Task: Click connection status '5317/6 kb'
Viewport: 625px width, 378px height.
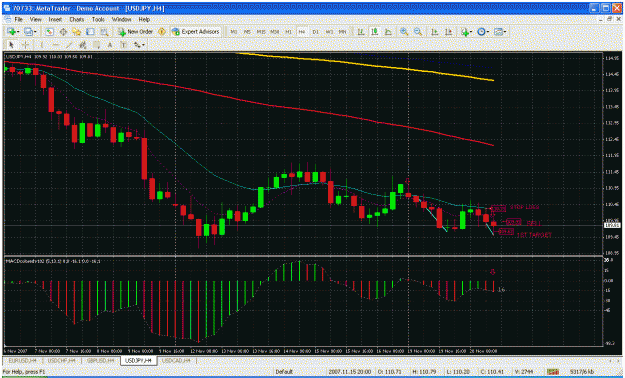Action: (x=582, y=372)
